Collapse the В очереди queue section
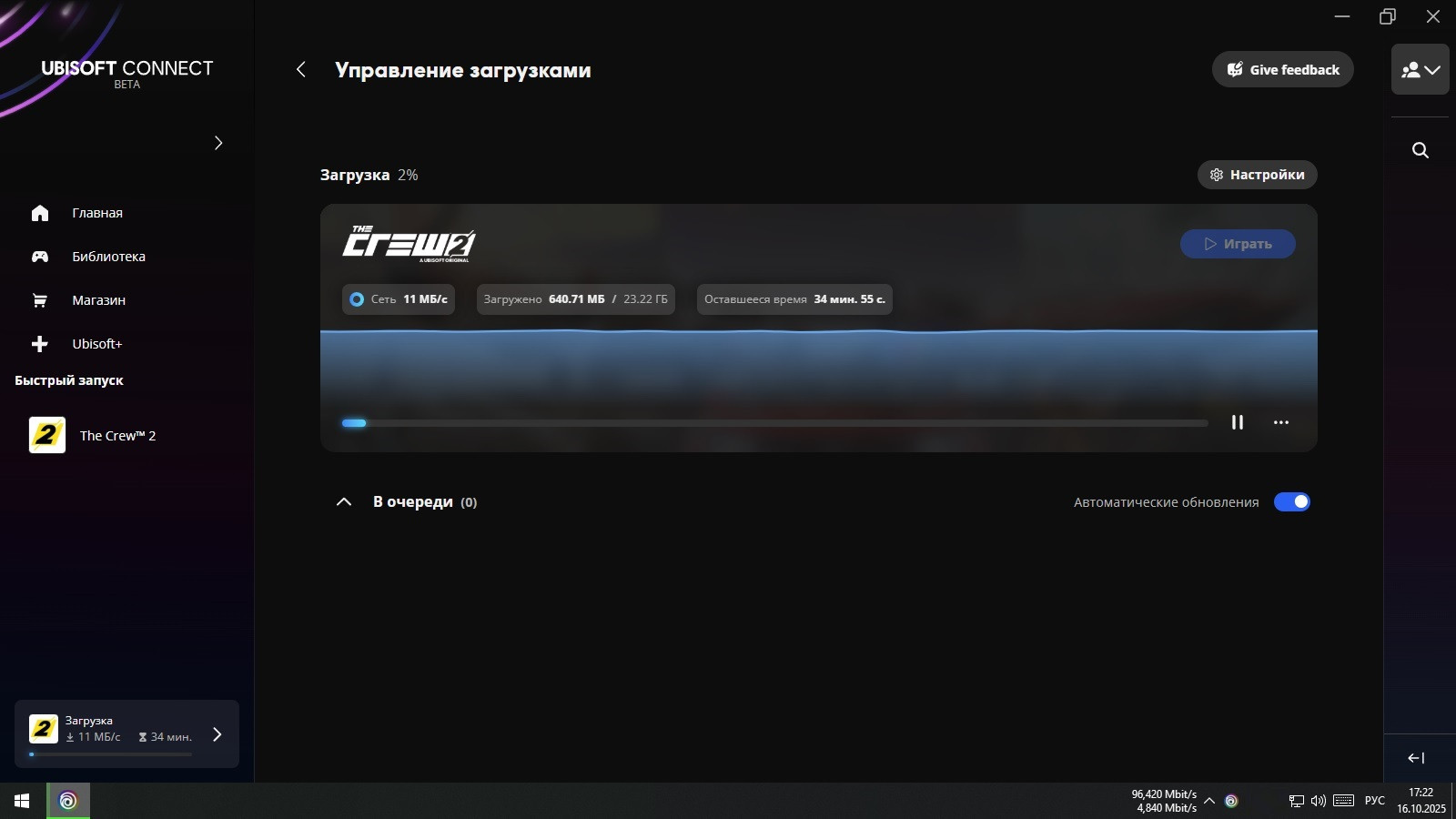The image size is (1456, 819). tap(344, 502)
